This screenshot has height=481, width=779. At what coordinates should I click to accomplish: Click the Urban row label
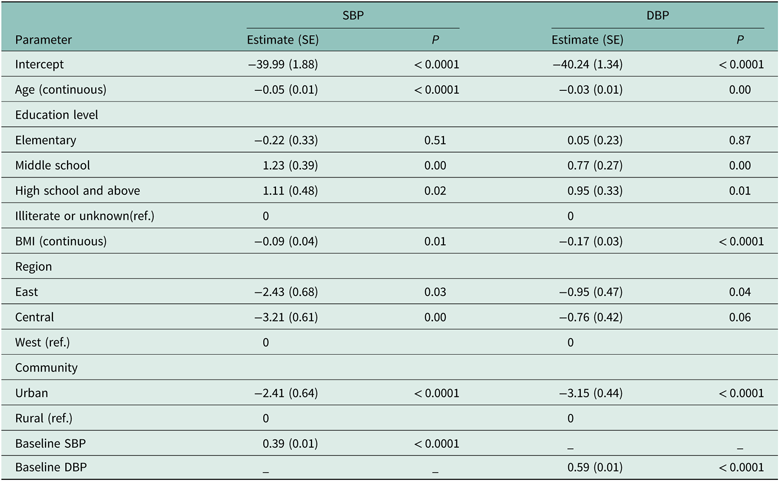(x=34, y=392)
